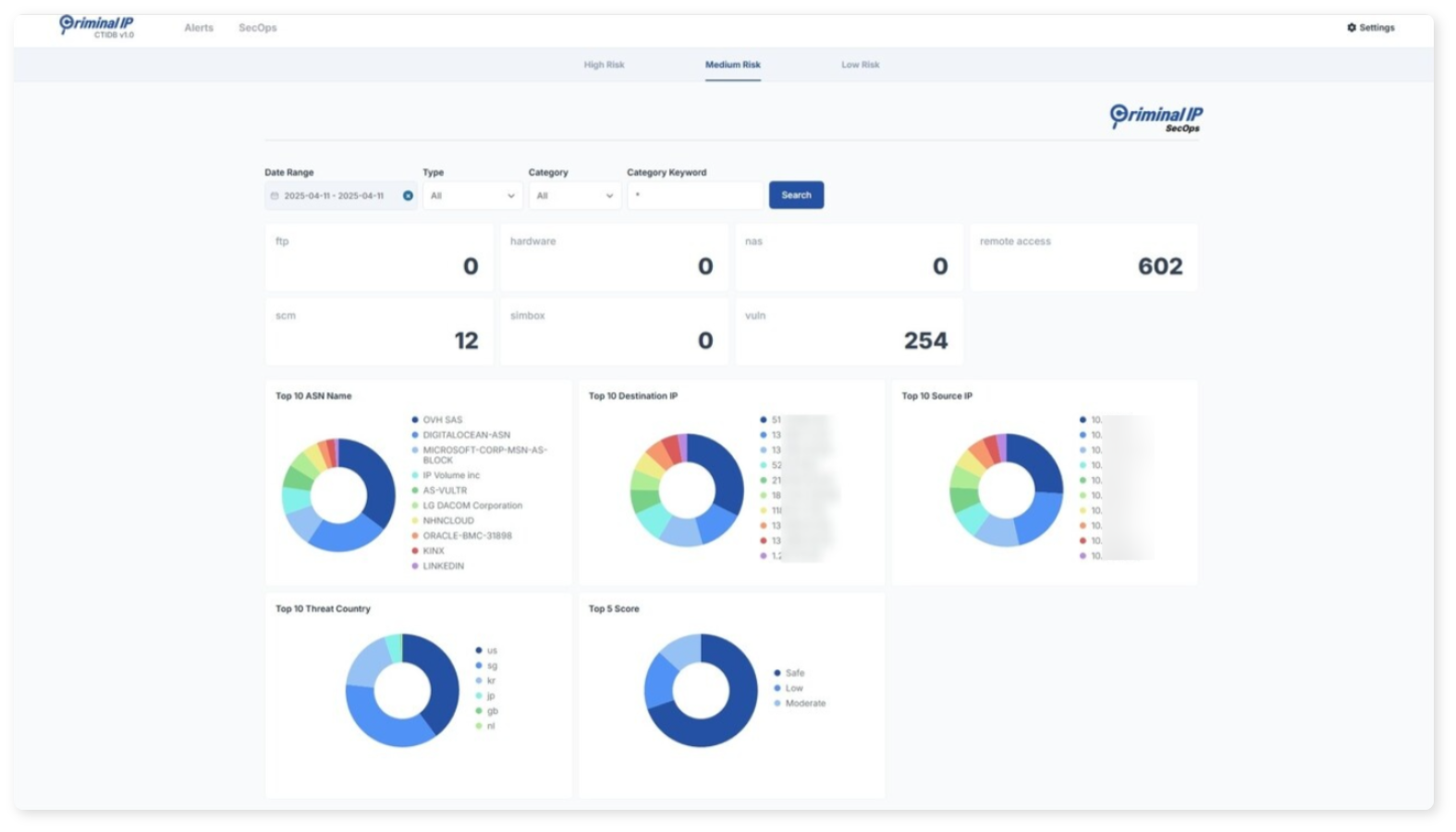Click the Criminal IP CTIDB logo

(x=96, y=26)
